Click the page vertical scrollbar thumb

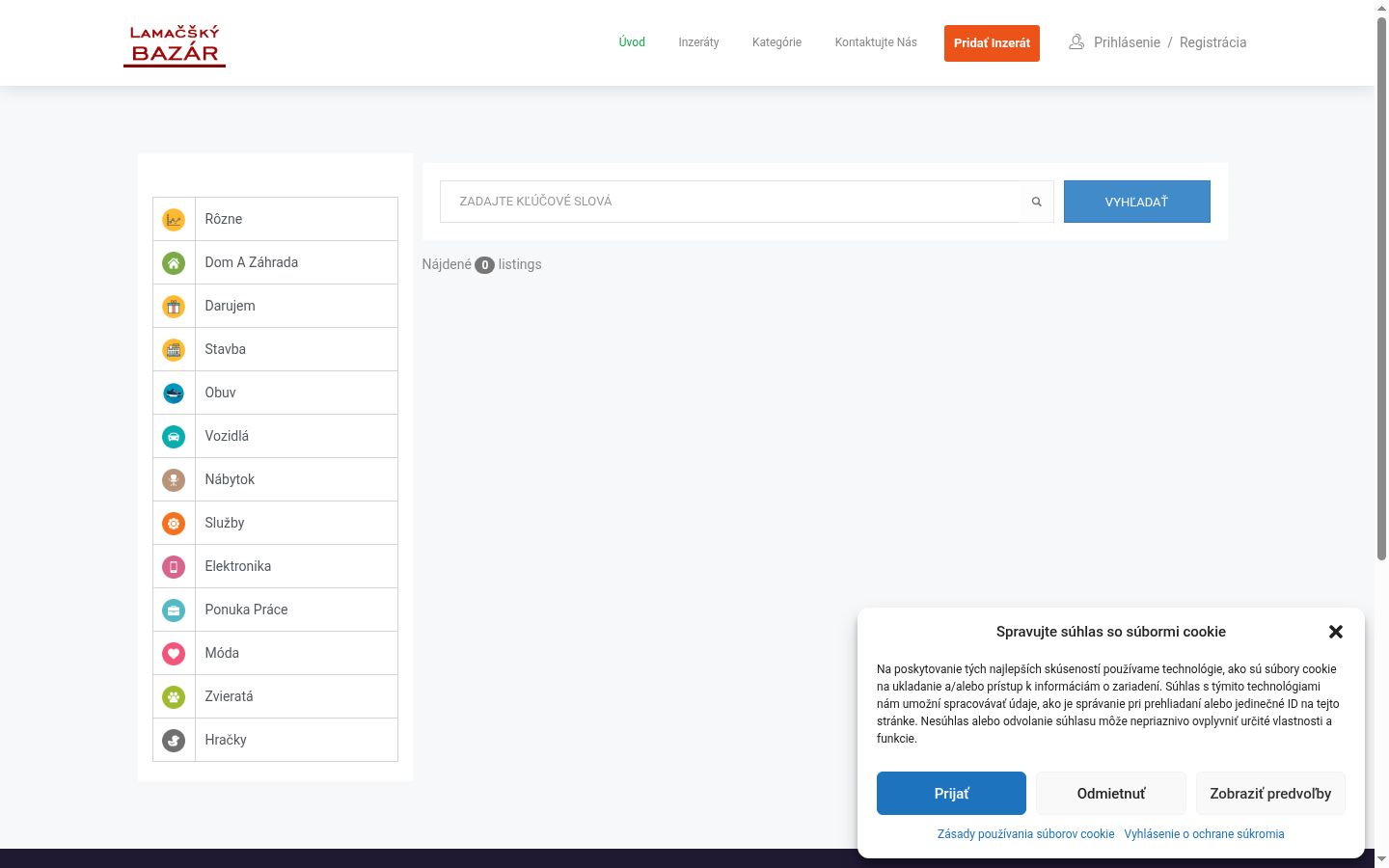click(1381, 287)
